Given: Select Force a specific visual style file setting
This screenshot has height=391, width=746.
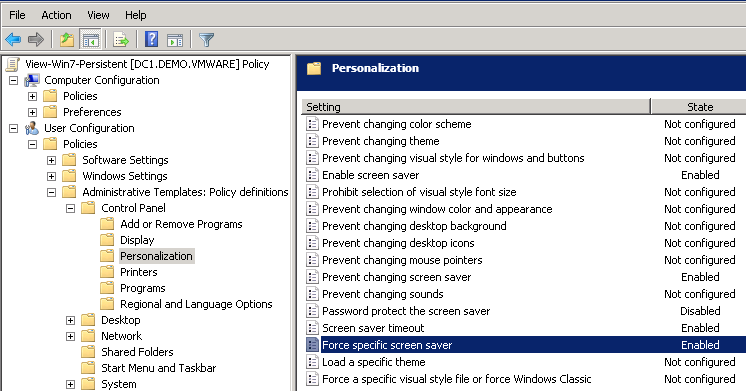Looking at the screenshot, I should 456,379.
